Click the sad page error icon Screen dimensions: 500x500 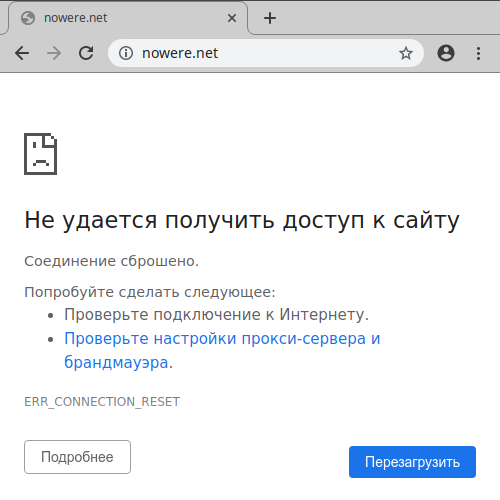[41, 154]
